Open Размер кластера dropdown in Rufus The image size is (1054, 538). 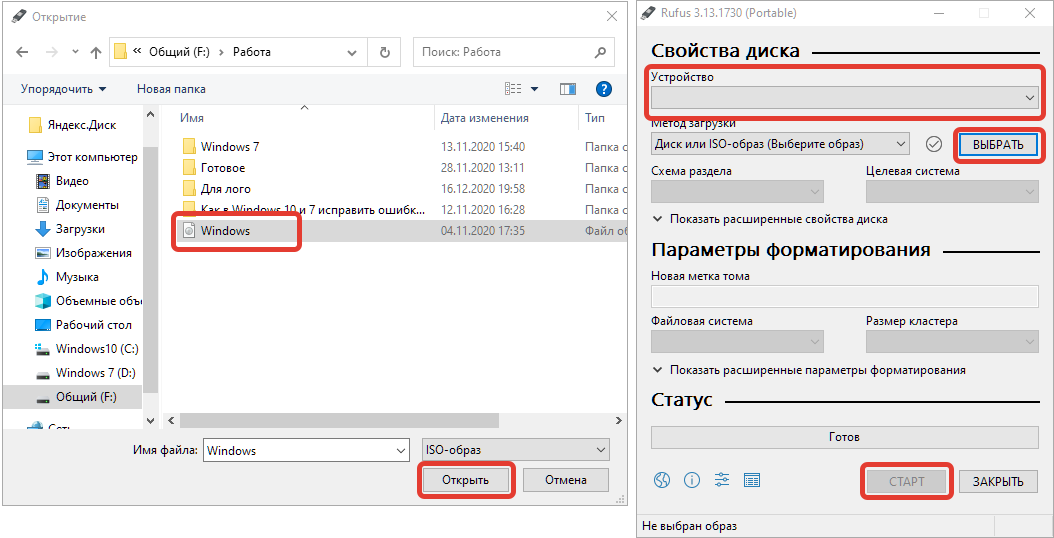point(952,342)
